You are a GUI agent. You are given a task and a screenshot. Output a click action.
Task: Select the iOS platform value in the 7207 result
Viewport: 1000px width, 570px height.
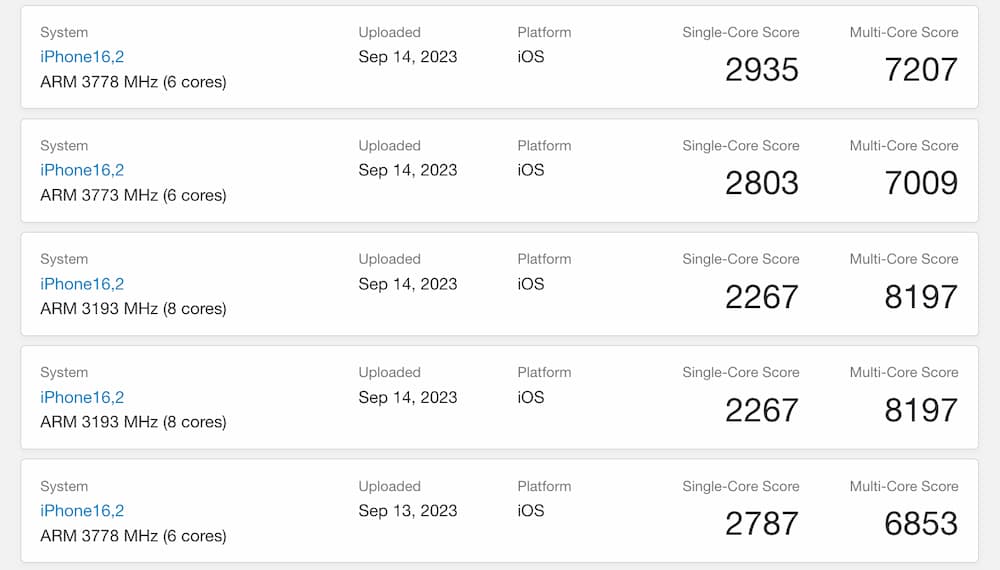[x=531, y=57]
